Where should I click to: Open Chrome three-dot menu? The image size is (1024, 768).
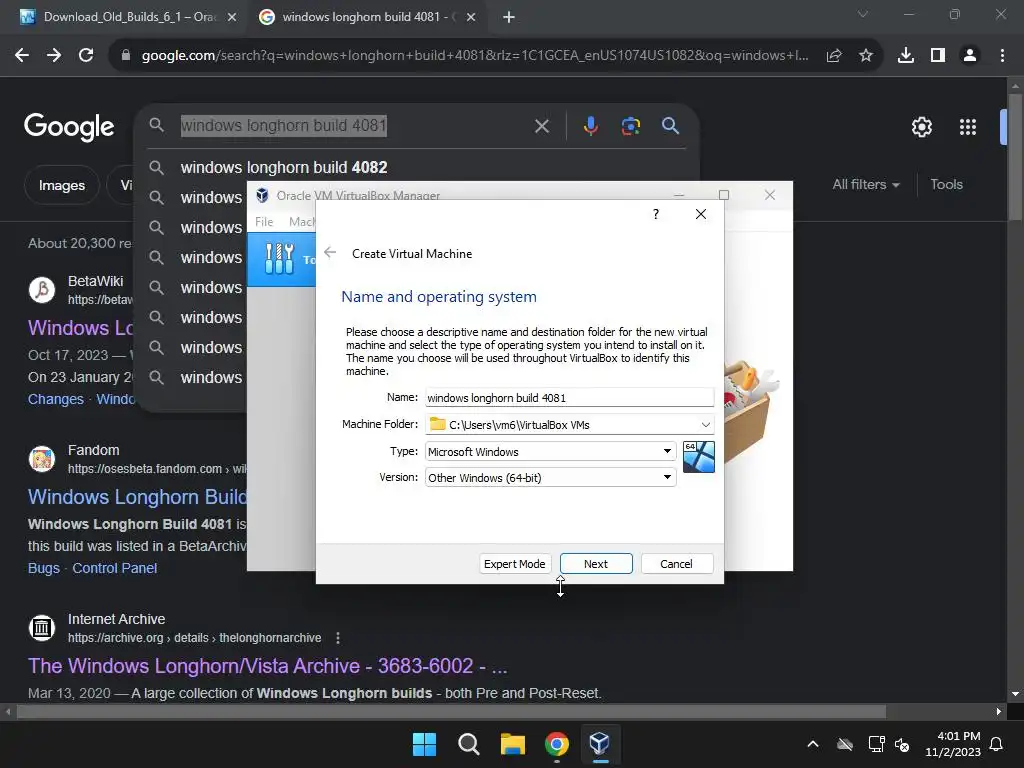pyautogui.click(x=1002, y=56)
